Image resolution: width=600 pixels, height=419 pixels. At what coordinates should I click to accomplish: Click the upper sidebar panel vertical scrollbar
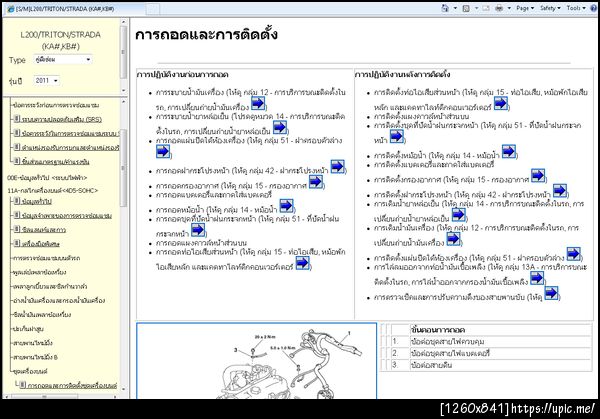[124, 56]
